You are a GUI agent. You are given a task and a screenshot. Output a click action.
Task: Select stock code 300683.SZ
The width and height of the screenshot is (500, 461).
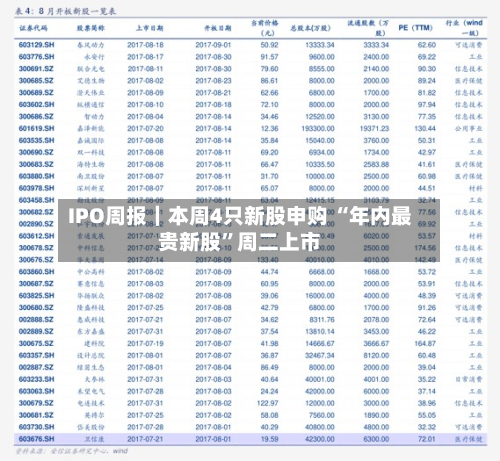coord(36,164)
